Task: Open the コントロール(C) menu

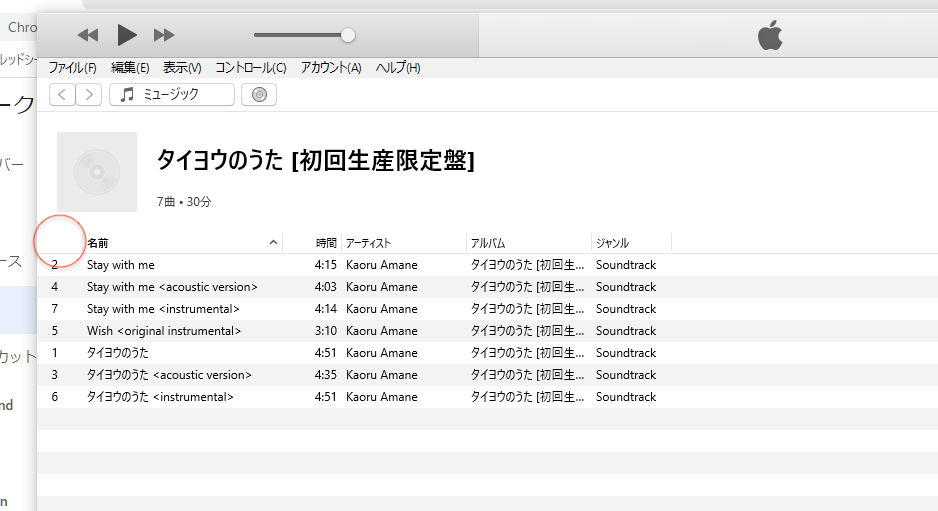Action: [250, 68]
